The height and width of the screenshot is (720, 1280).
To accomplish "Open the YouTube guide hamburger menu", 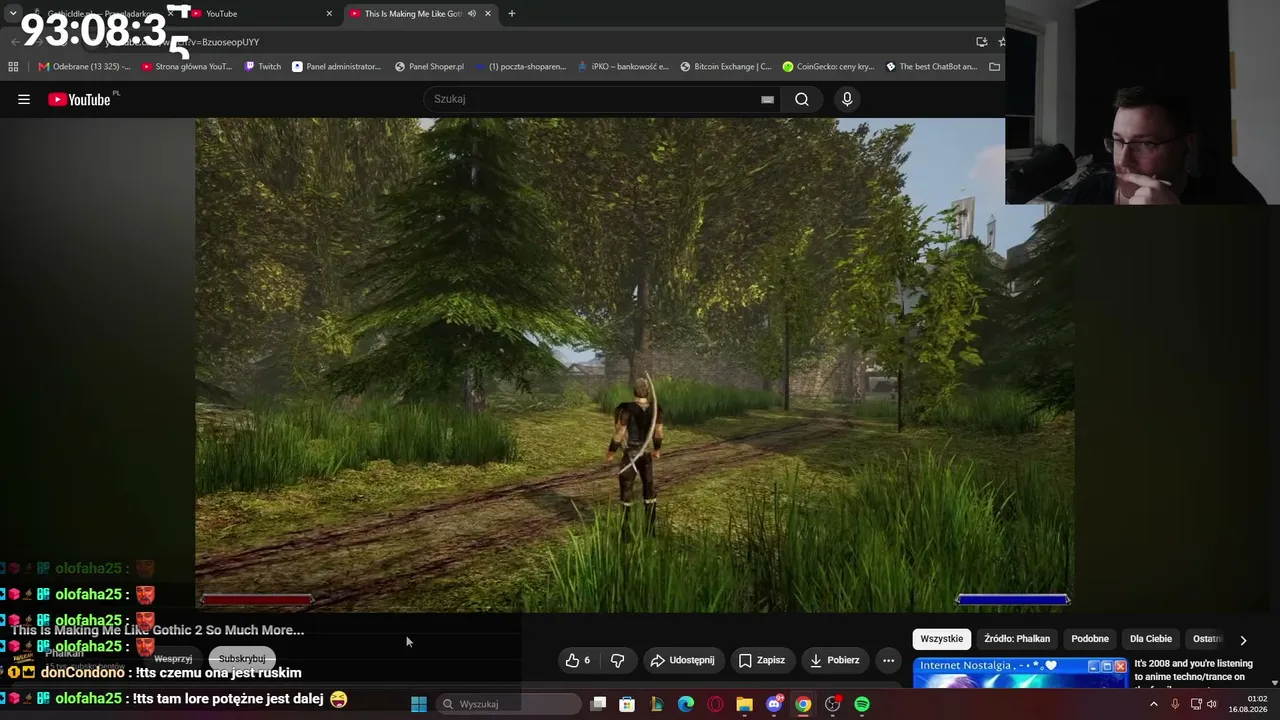I will click(x=24, y=99).
